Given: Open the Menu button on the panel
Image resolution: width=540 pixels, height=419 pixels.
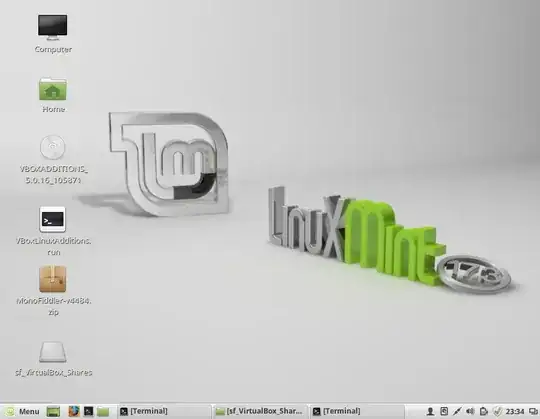Looking at the screenshot, I should tap(23, 411).
